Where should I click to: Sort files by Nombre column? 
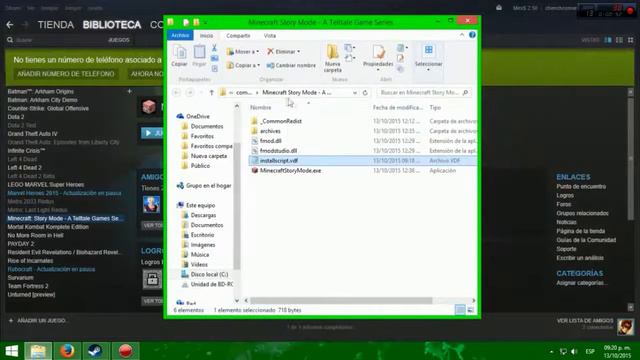pyautogui.click(x=260, y=108)
